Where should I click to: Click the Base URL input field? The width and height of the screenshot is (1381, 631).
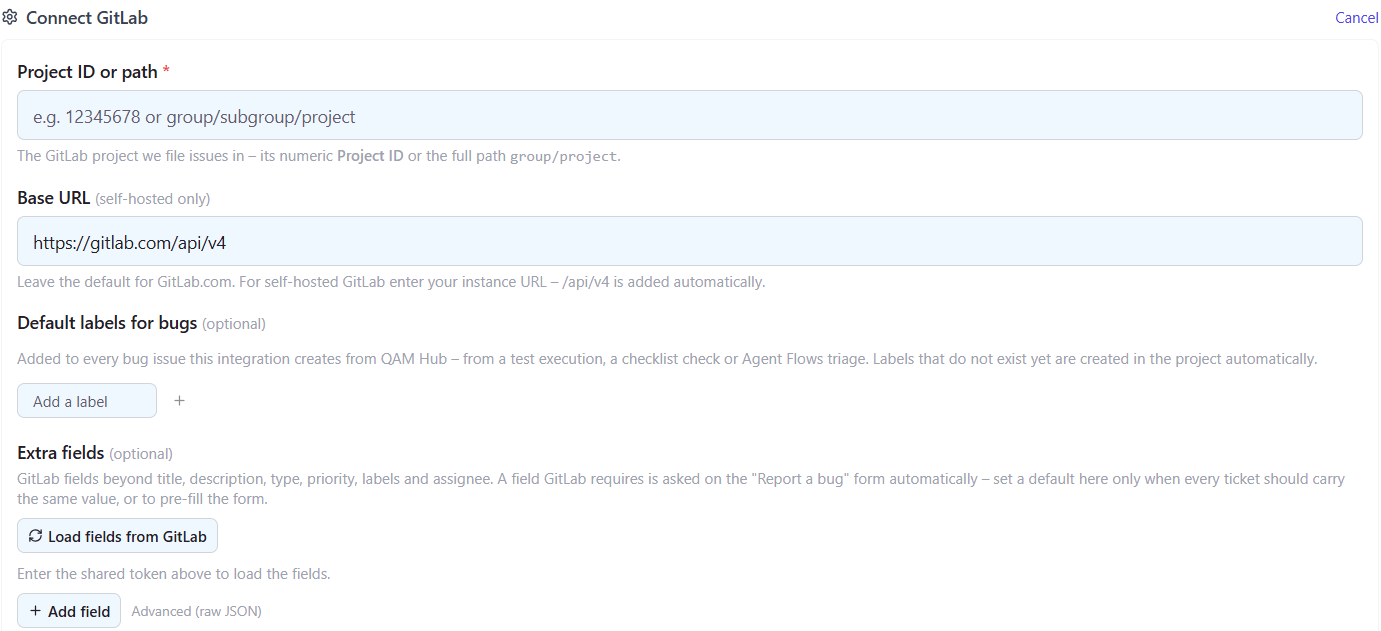(689, 241)
